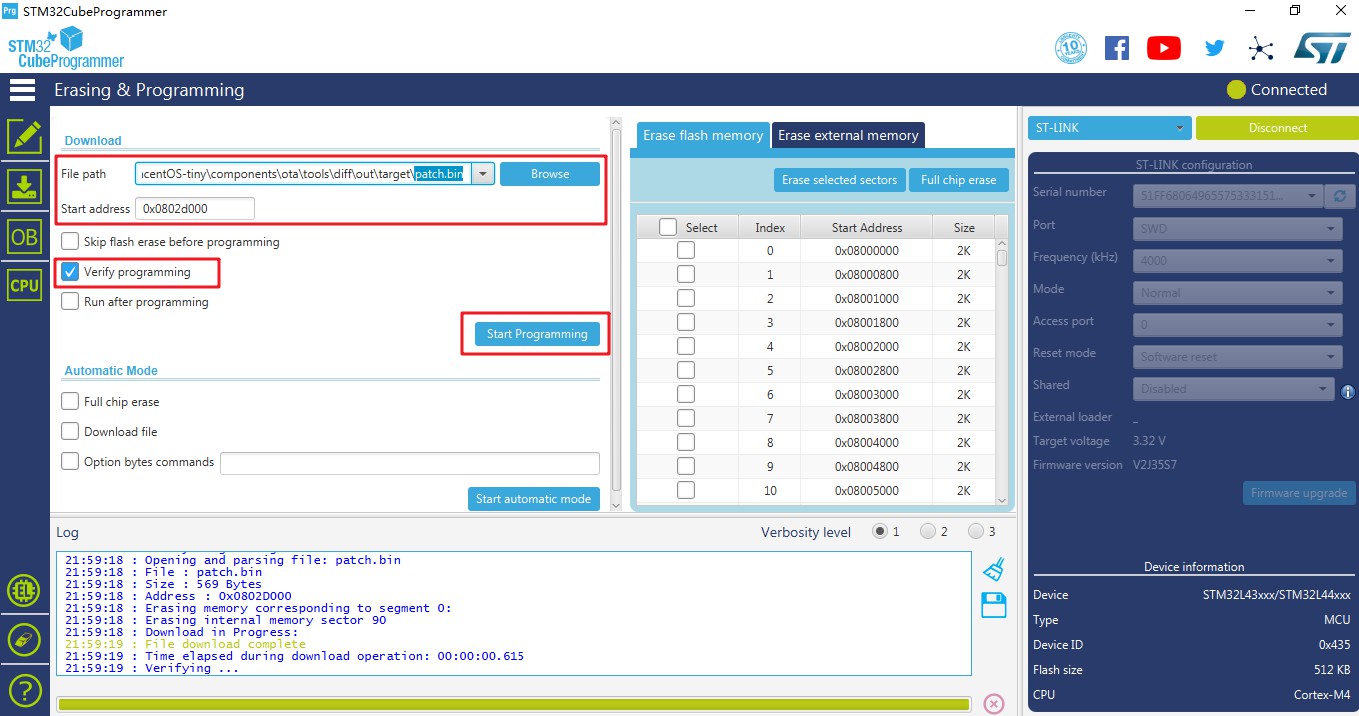The height and width of the screenshot is (716, 1359).
Task: Clear the log with broom icon
Action: click(x=993, y=569)
